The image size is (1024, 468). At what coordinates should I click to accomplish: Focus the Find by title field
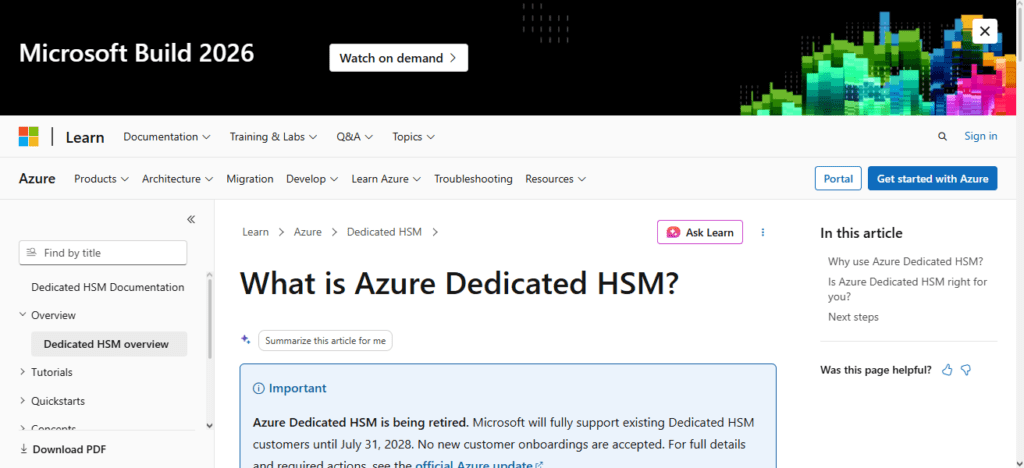point(103,253)
